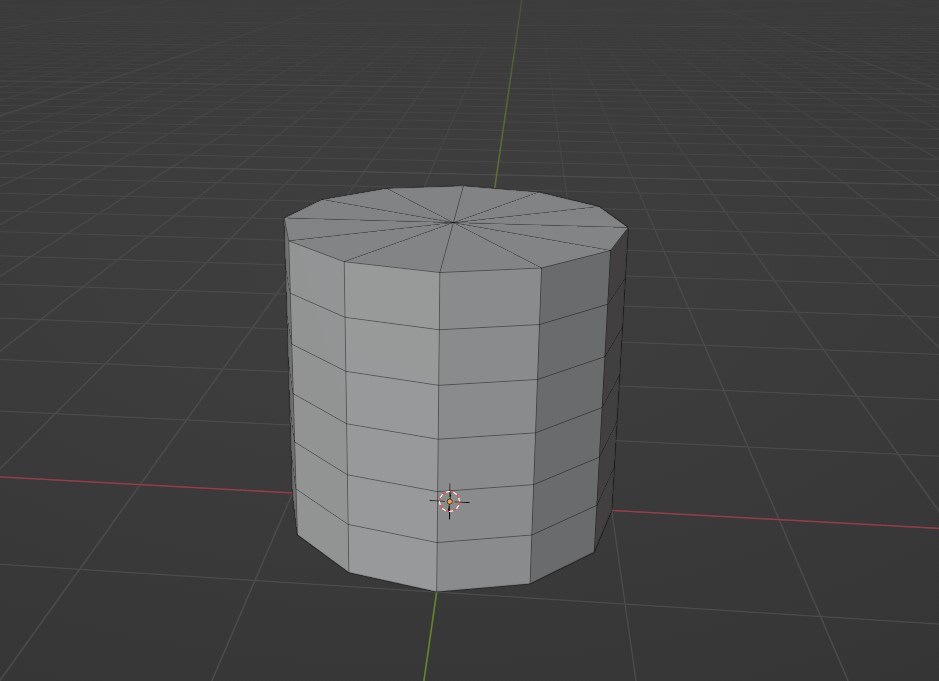Select the top cap's rightmost rim vertex
The height and width of the screenshot is (681, 939).
click(x=627, y=230)
